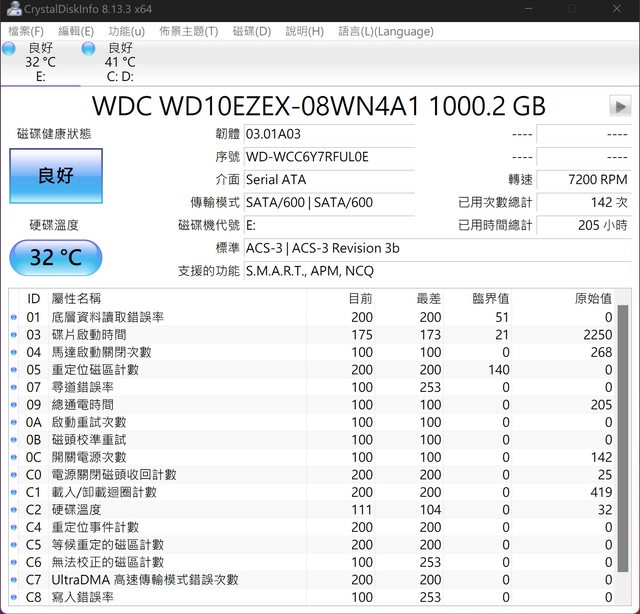Open the 檔案(F) menu
640x614 pixels.
(26, 31)
